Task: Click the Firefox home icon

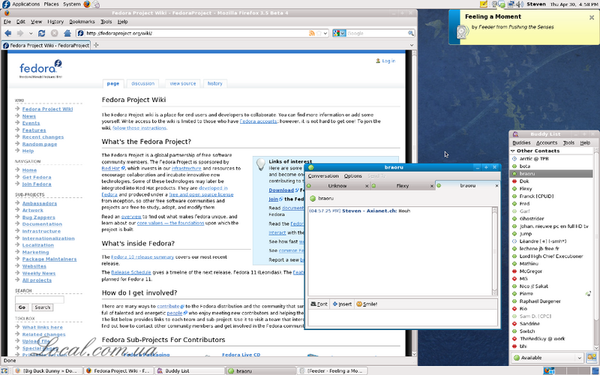Action: point(67,33)
